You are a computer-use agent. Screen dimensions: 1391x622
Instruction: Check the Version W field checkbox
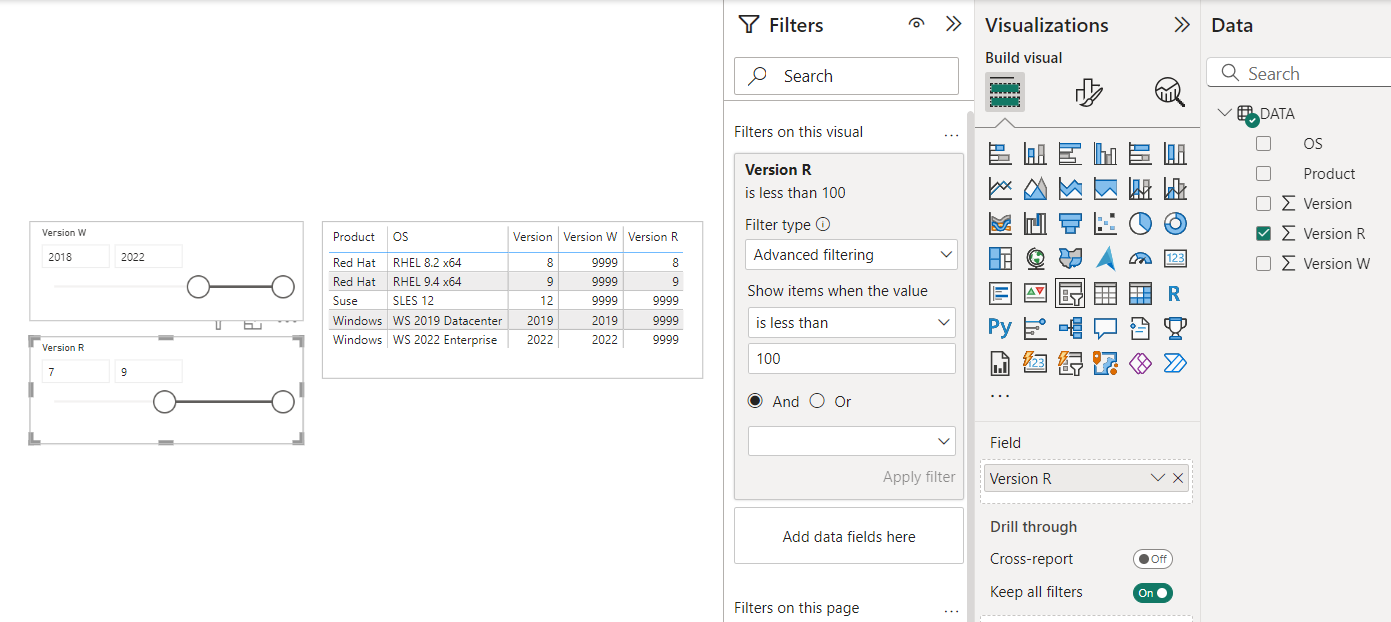[x=1263, y=264]
